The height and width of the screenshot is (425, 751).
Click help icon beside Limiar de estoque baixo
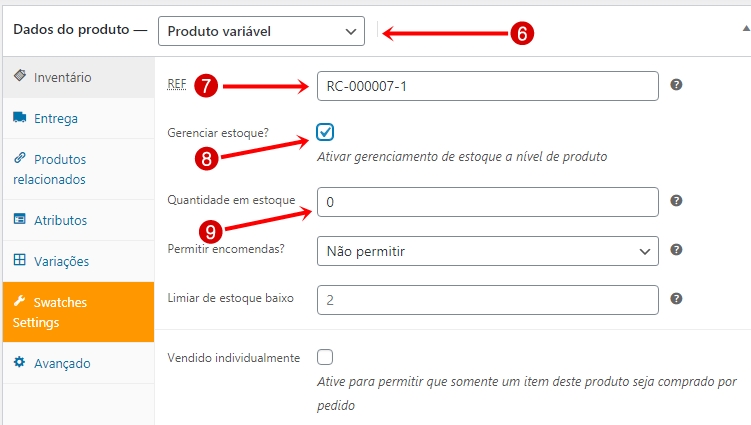click(x=676, y=299)
